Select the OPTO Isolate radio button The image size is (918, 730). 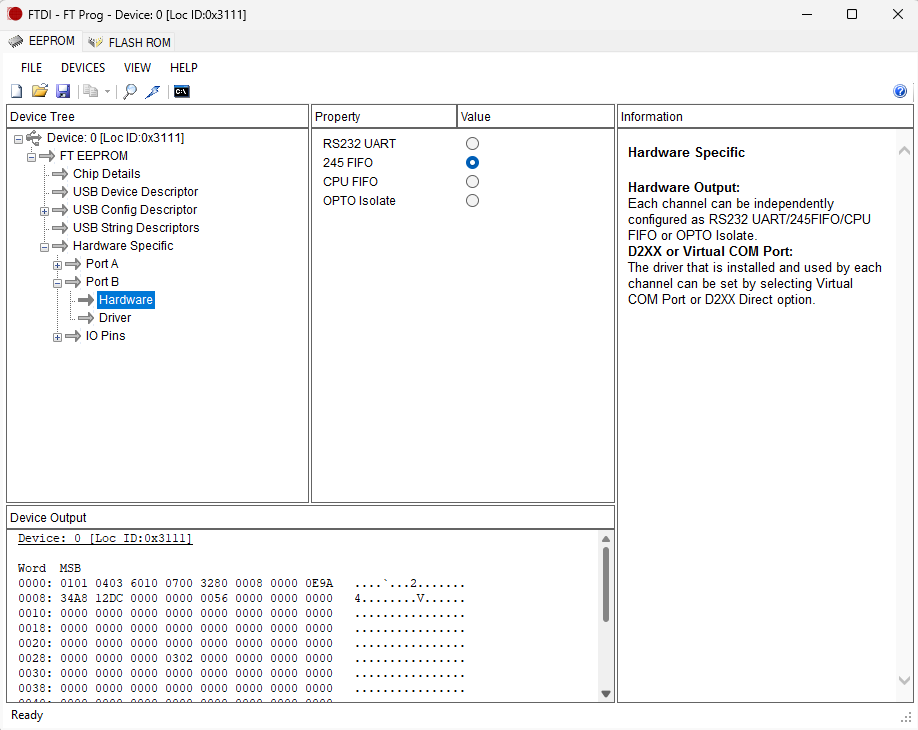click(472, 201)
